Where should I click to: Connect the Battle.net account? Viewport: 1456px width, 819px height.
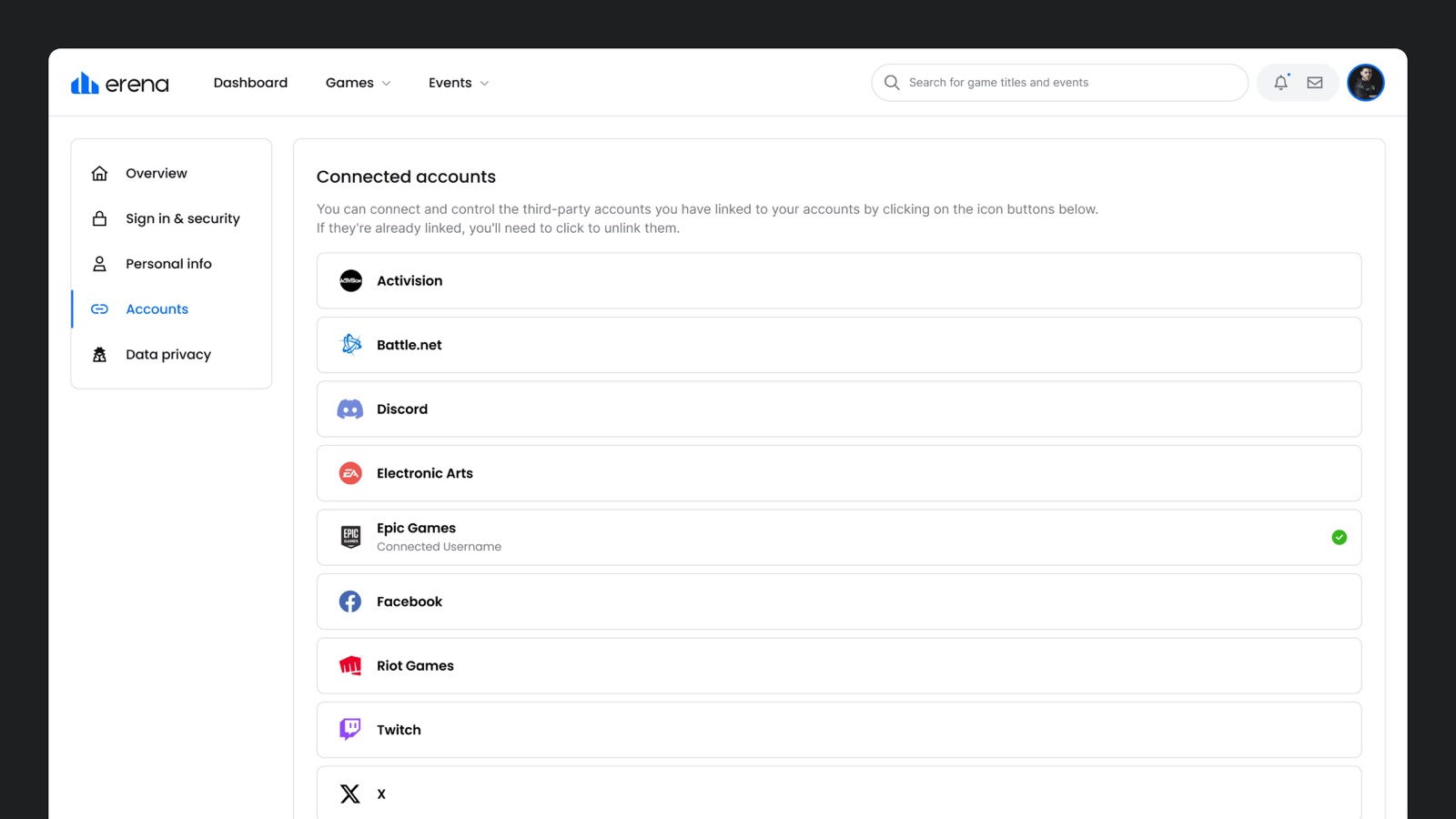[839, 345]
